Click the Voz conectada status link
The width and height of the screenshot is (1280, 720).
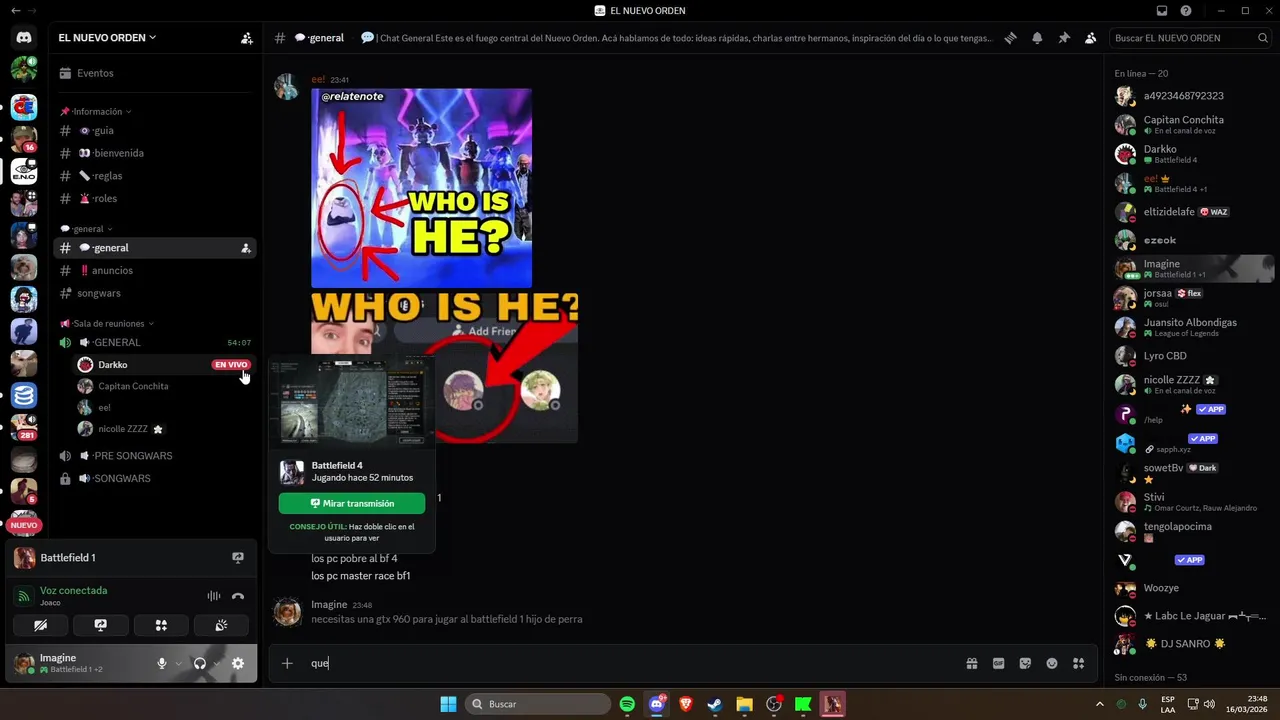73,591
